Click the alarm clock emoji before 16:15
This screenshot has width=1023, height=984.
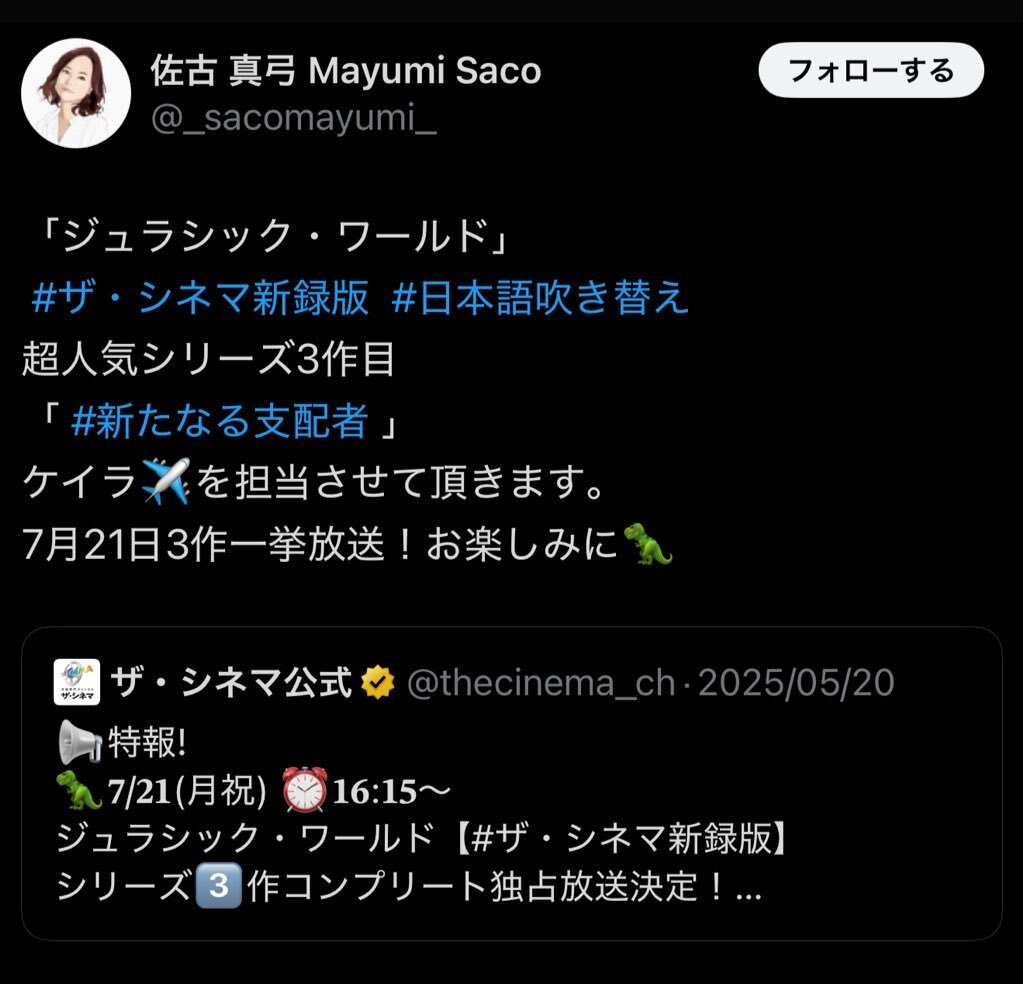tap(305, 790)
